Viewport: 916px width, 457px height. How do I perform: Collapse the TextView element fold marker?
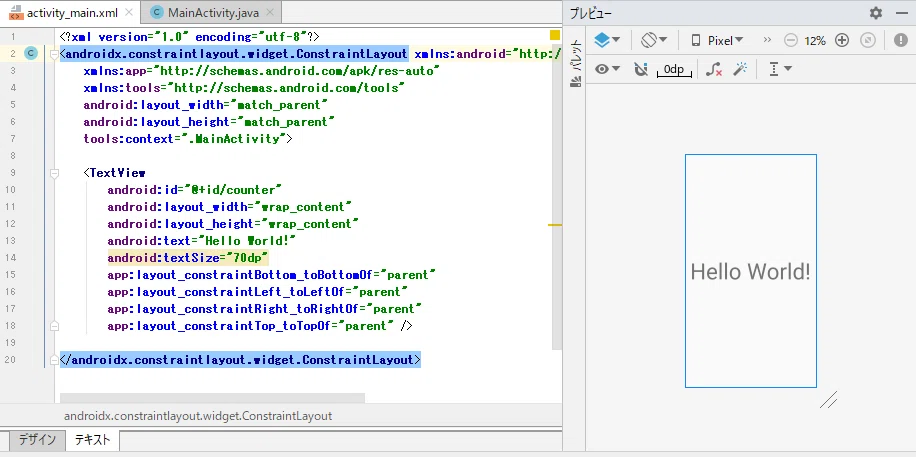pos(54,173)
